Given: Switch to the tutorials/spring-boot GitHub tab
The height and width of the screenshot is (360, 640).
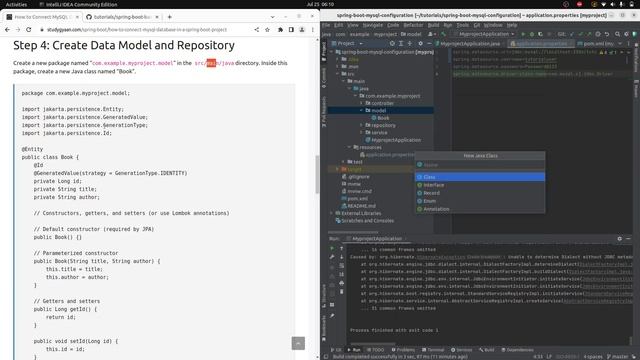Looking at the screenshot, I should (x=122, y=17).
